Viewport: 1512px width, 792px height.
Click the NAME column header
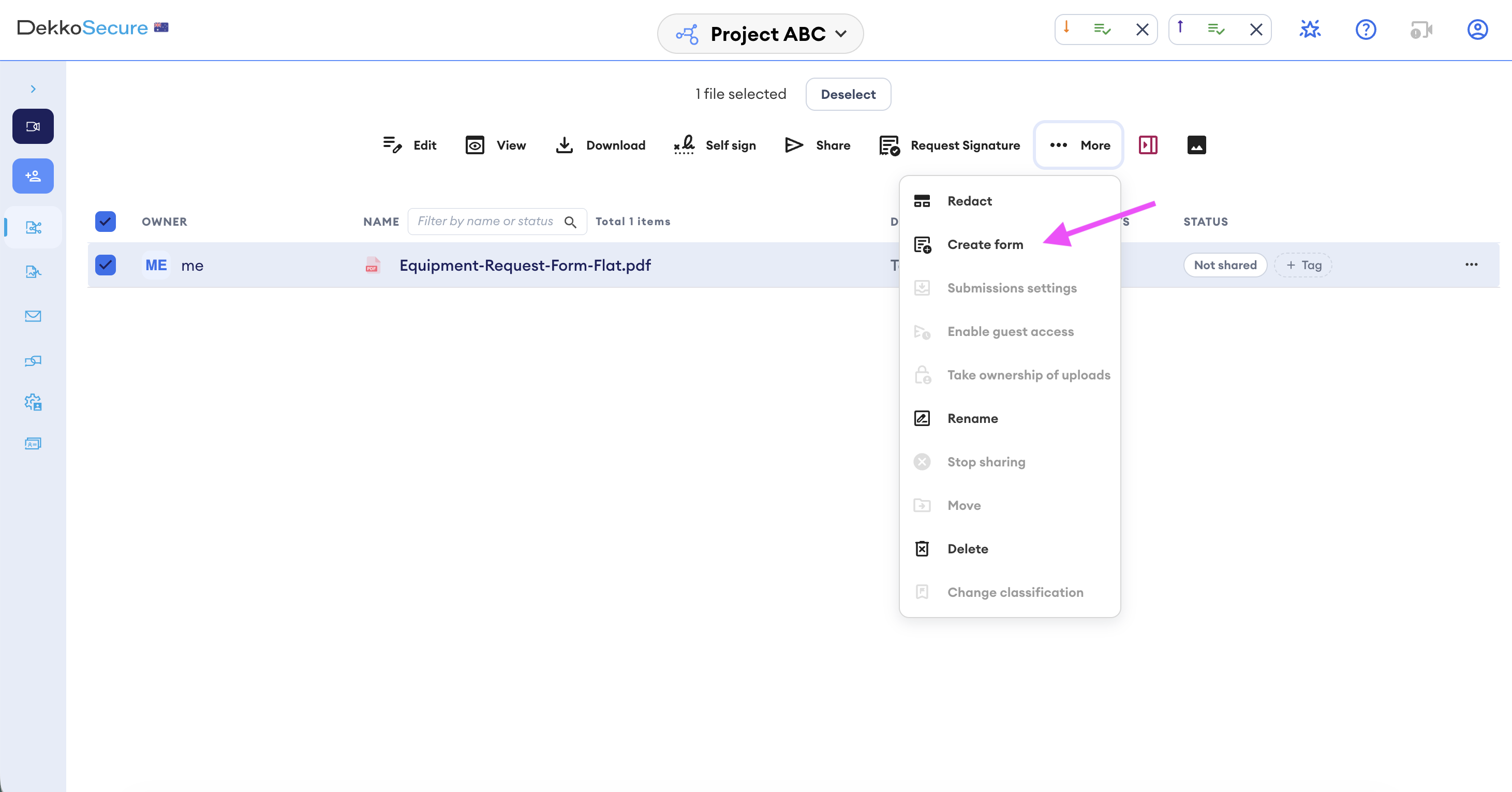[x=381, y=222]
